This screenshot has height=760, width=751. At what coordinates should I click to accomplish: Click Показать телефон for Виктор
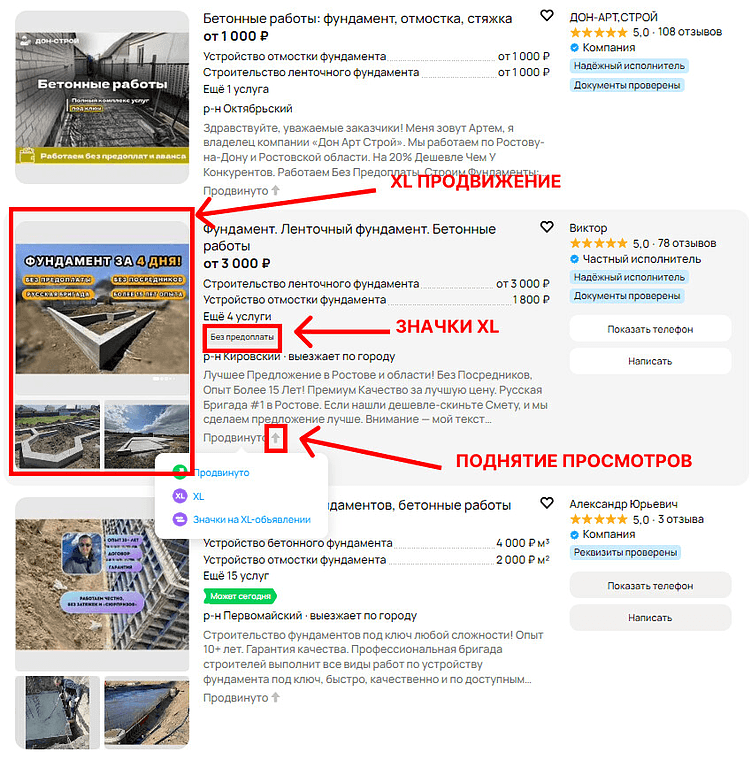pyautogui.click(x=650, y=329)
